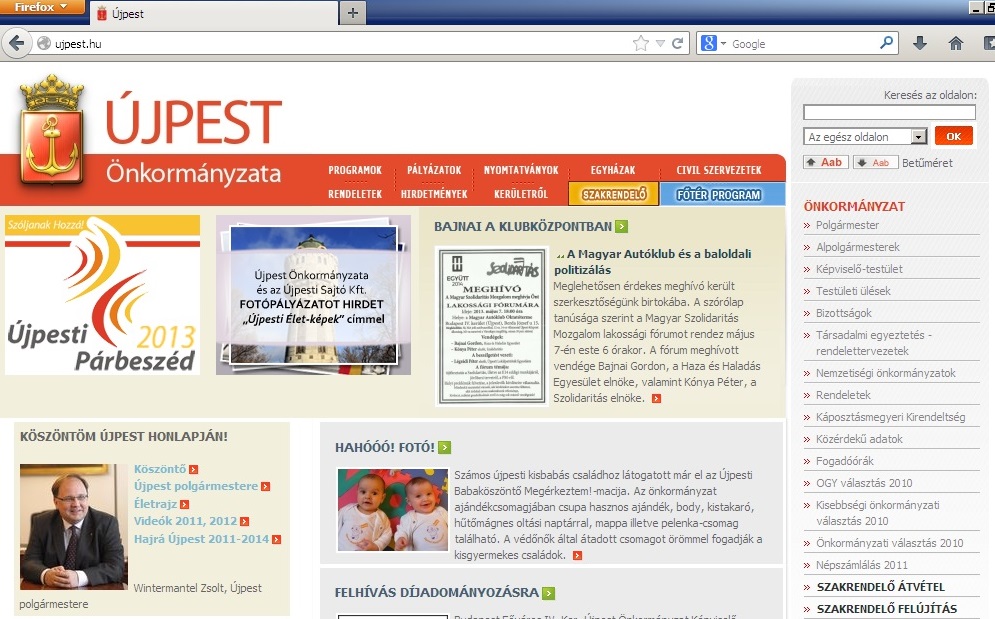This screenshot has width=995, height=619.
Task: Click the 'Keresés az oldalon' search text field
Action: tap(889, 113)
